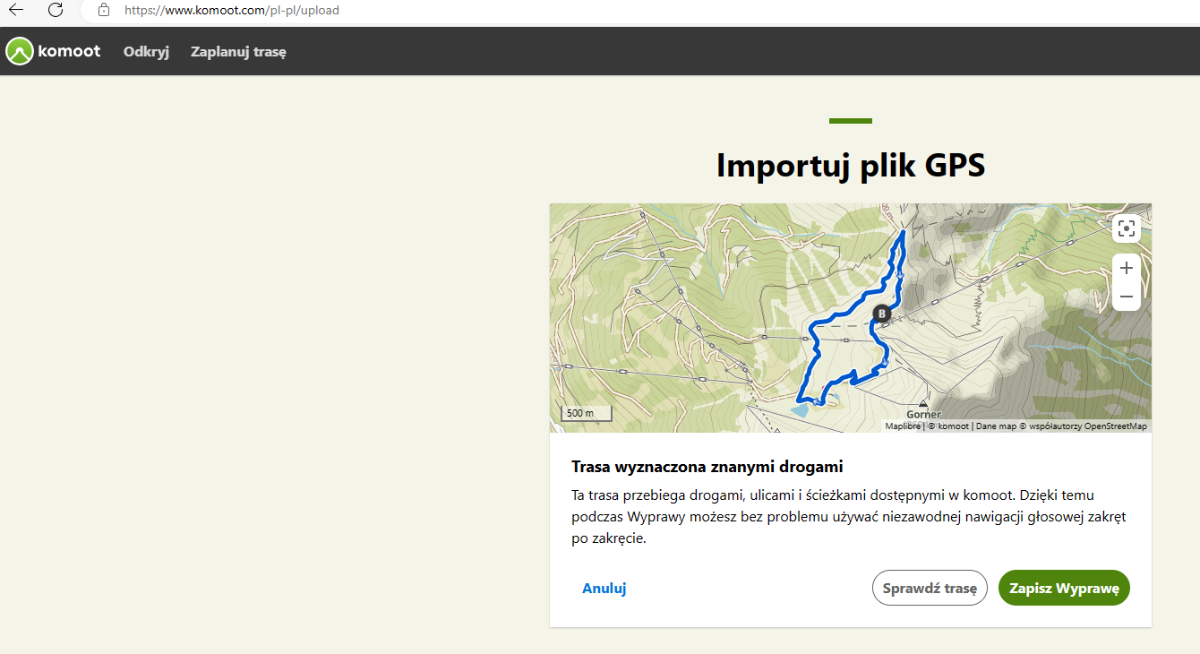Open the Maplibre attribution link
This screenshot has height=654, width=1200.
[x=902, y=426]
